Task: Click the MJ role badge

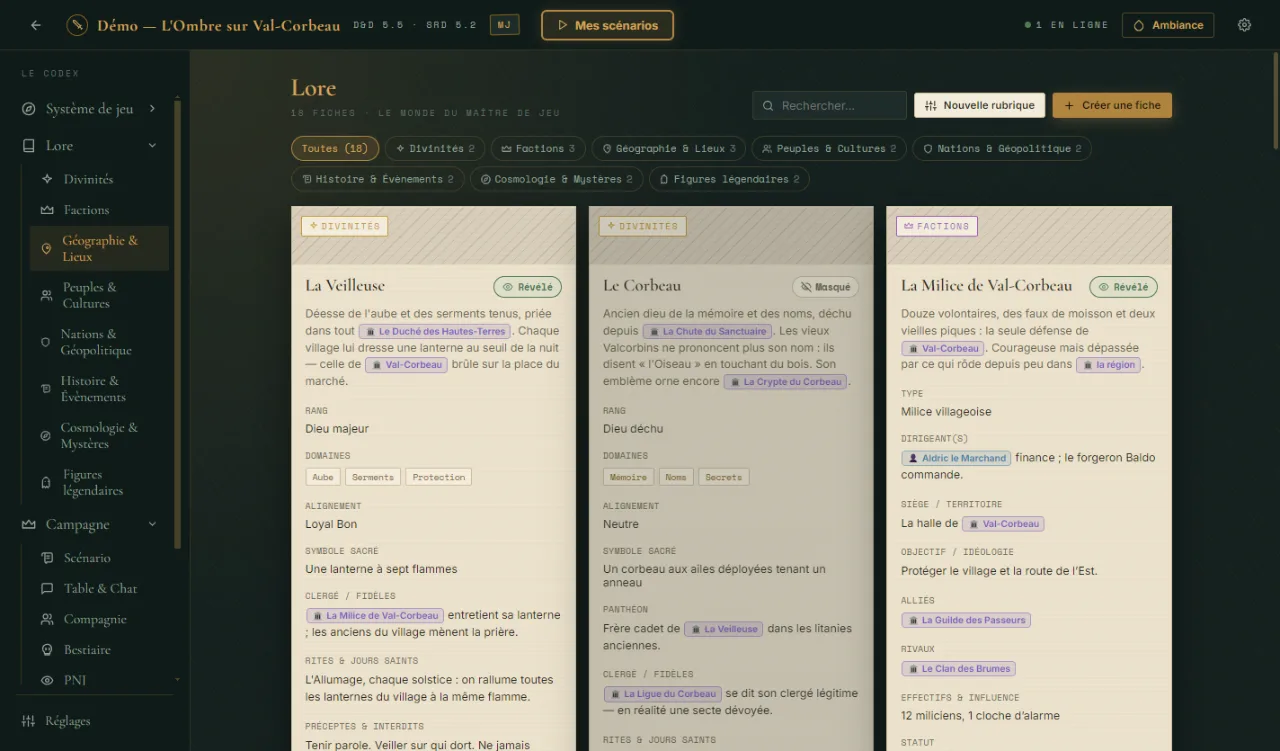Action: [504, 24]
